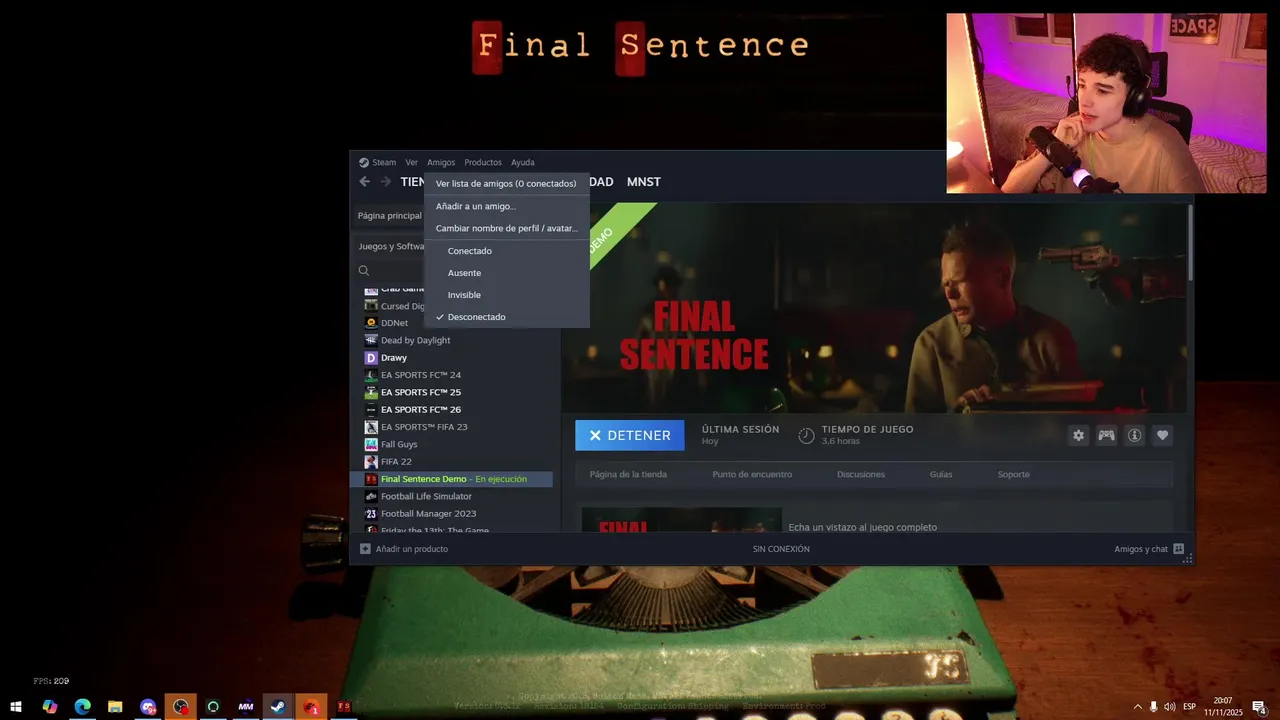Open Amigos y chat
Image resolution: width=1280 pixels, height=720 pixels.
click(1149, 549)
